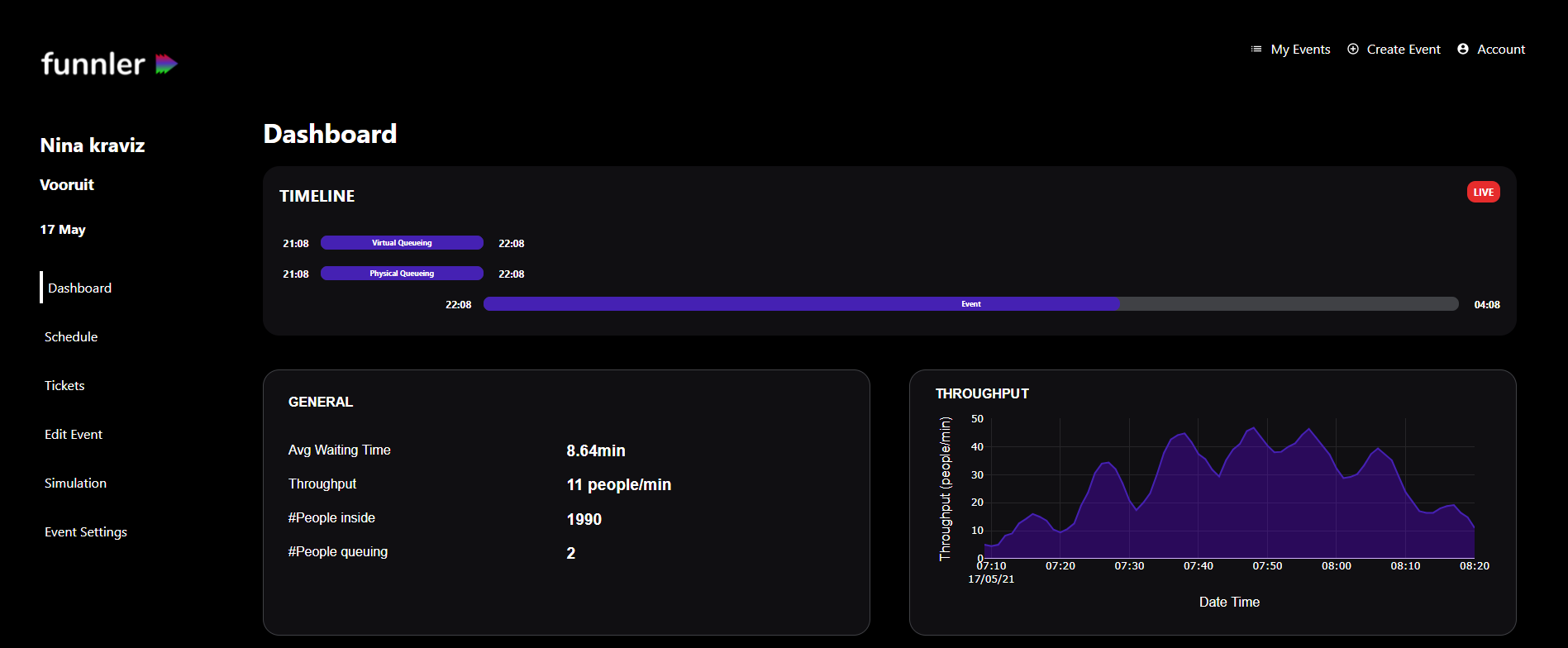Screen dimensions: 1568x648
Task: Open Tickets from the sidebar
Action: [64, 385]
